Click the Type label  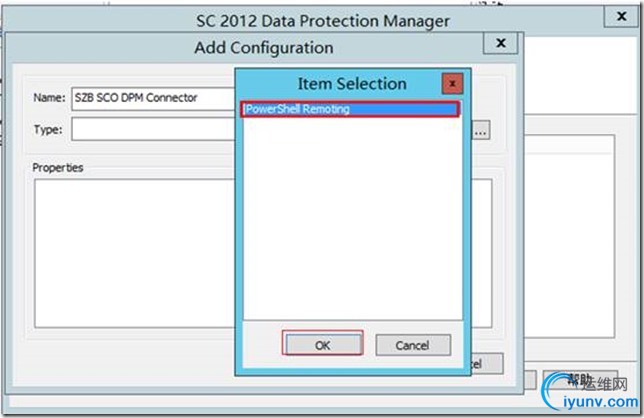coord(48,130)
